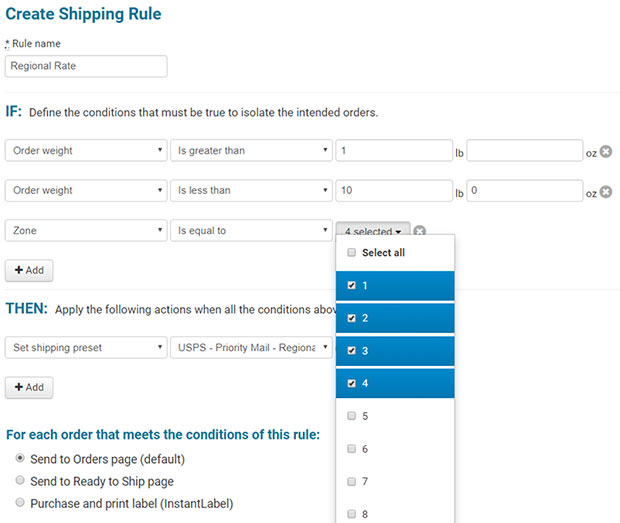Image resolution: width=620 pixels, height=523 pixels.
Task: Click the lb field containing 1
Action: coord(394,150)
